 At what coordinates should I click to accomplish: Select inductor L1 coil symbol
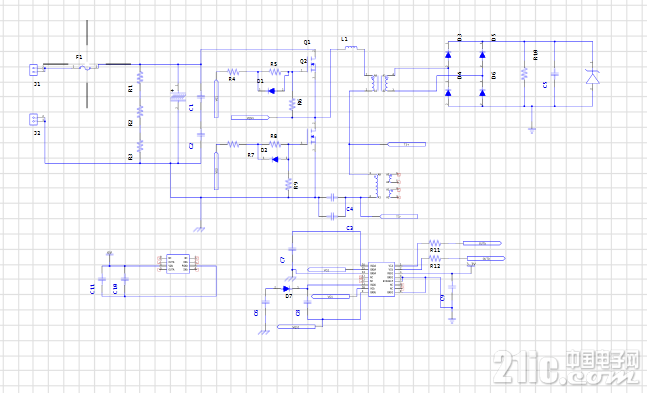pos(351,48)
